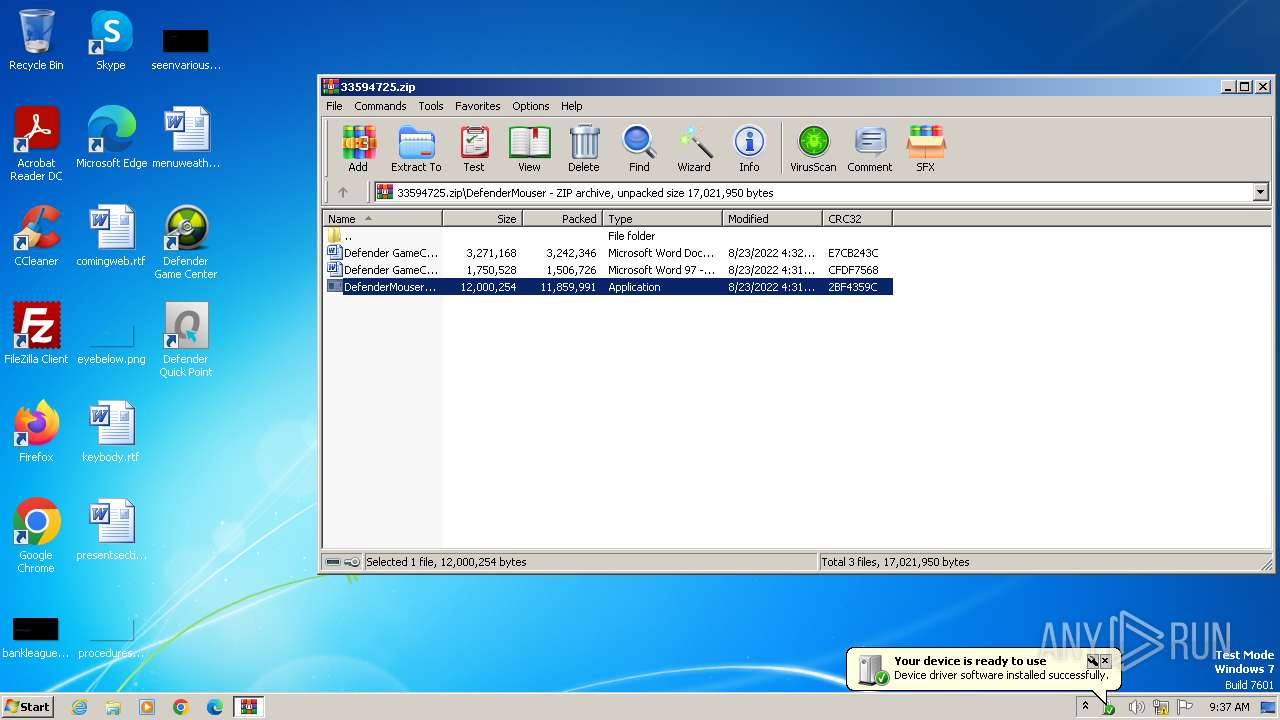Click the Start button
Viewport: 1280px width, 720px height.
coord(27,706)
